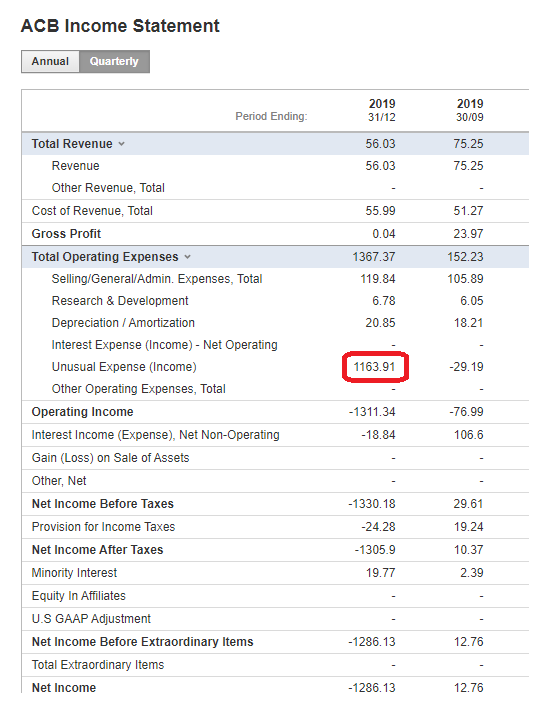Click Cost of Revenue, Total label
Viewport: 560px width, 728px height.
point(92,211)
